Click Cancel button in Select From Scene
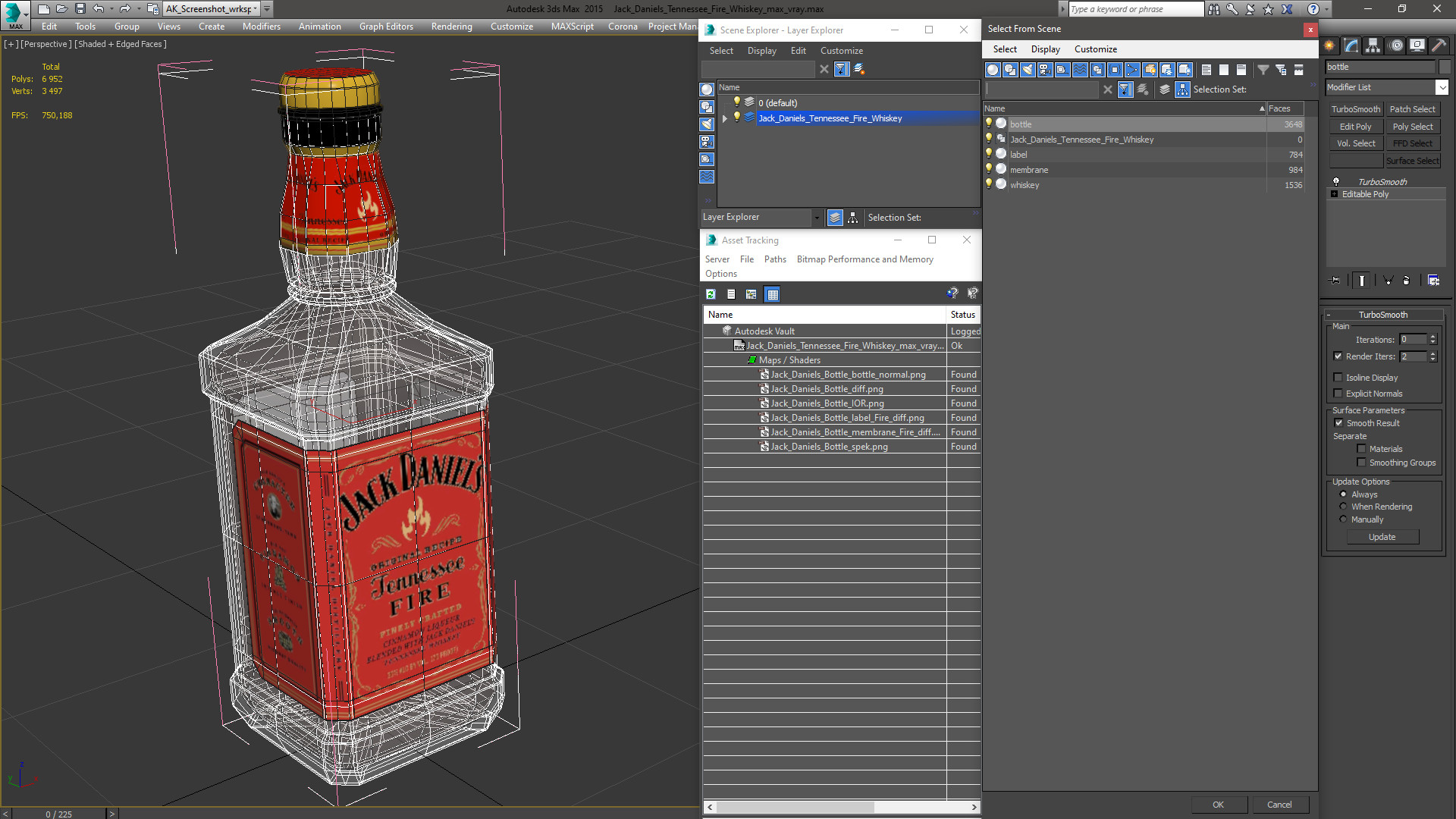The image size is (1456, 819). tap(1279, 805)
